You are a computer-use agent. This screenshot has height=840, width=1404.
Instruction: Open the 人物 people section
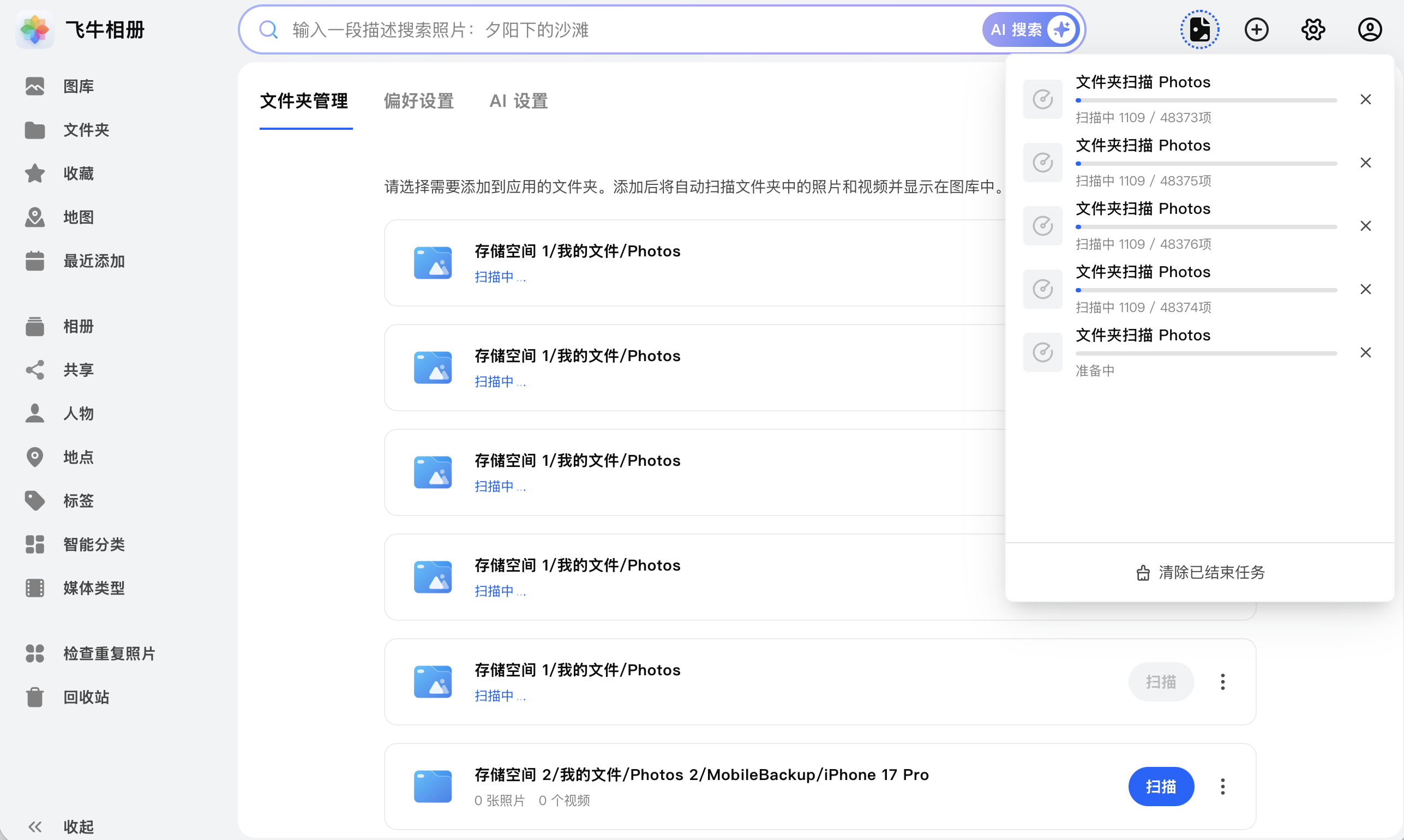click(78, 413)
